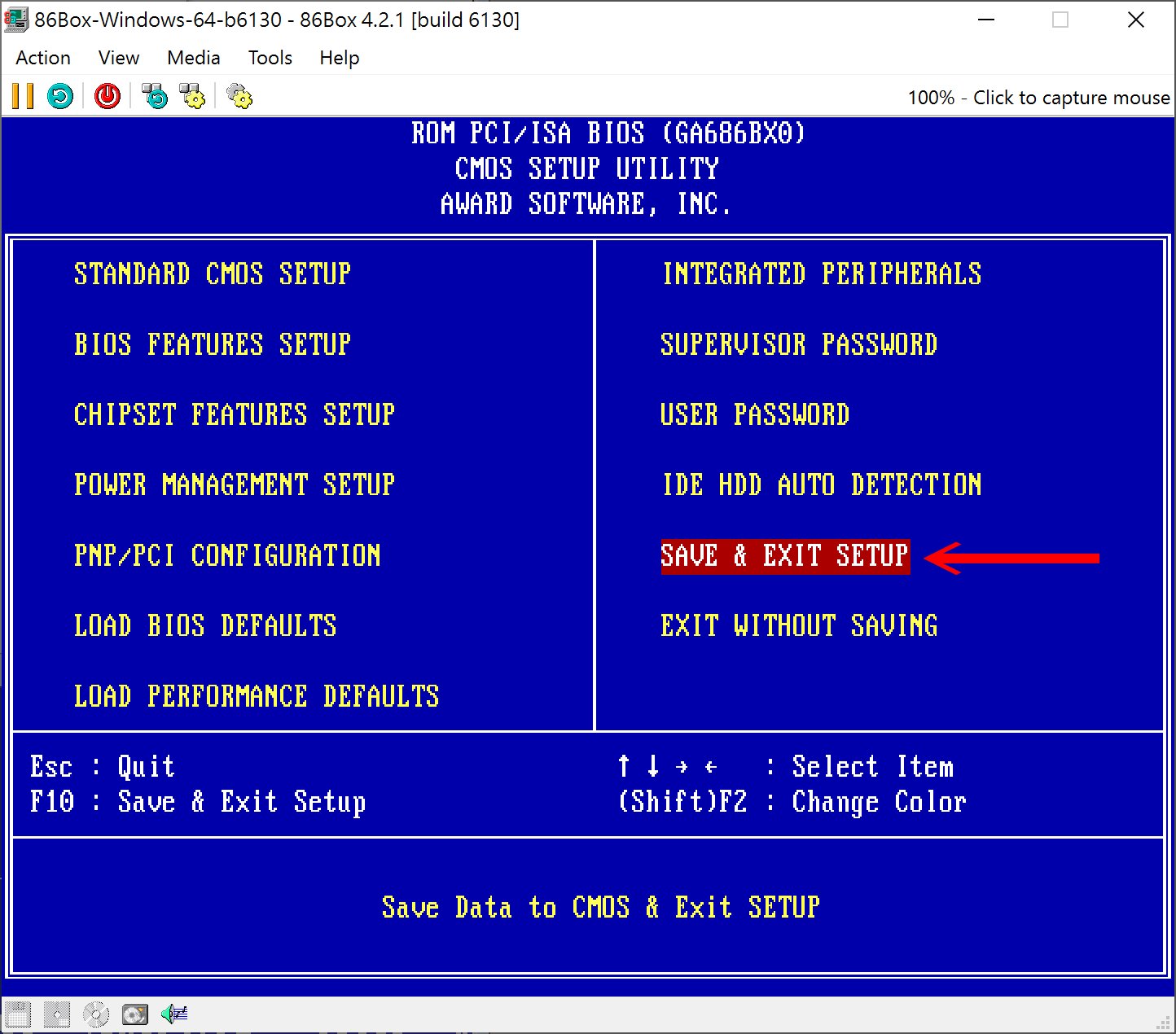Click '(Shift)F2 : Change Color' hint

click(792, 803)
